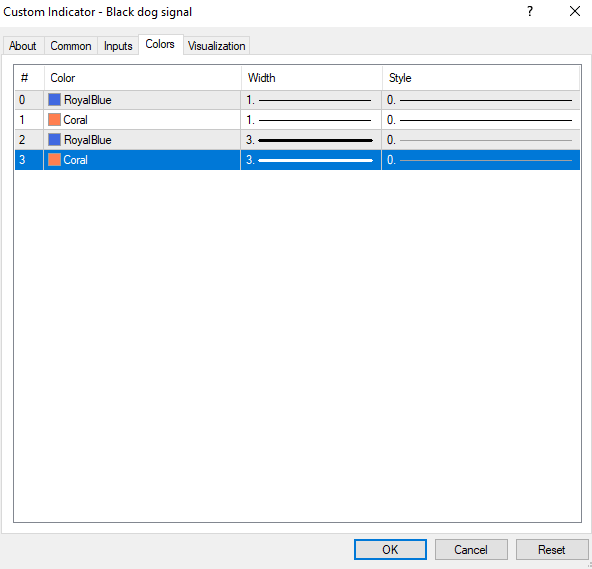Screen dimensions: 592x569
Task: Open width selector for row 1
Action: 311,120
